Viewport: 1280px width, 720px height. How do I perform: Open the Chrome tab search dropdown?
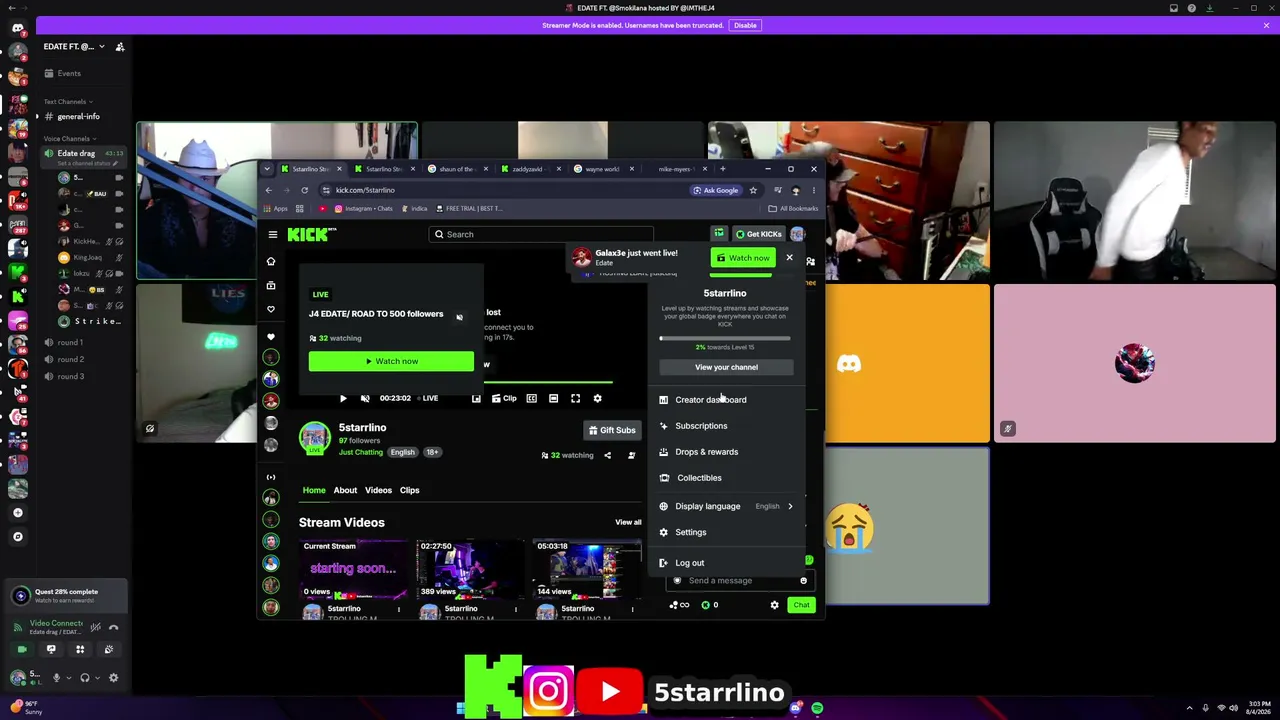(x=267, y=169)
